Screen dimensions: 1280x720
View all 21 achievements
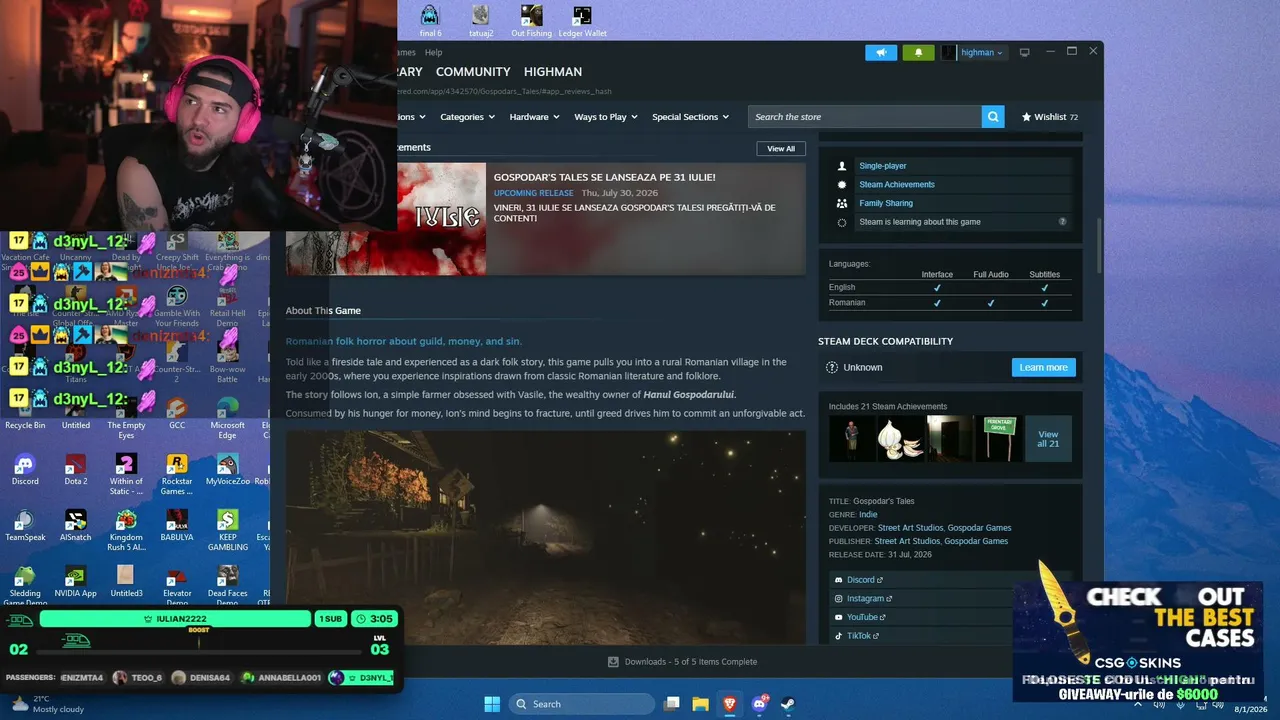[x=1048, y=439]
